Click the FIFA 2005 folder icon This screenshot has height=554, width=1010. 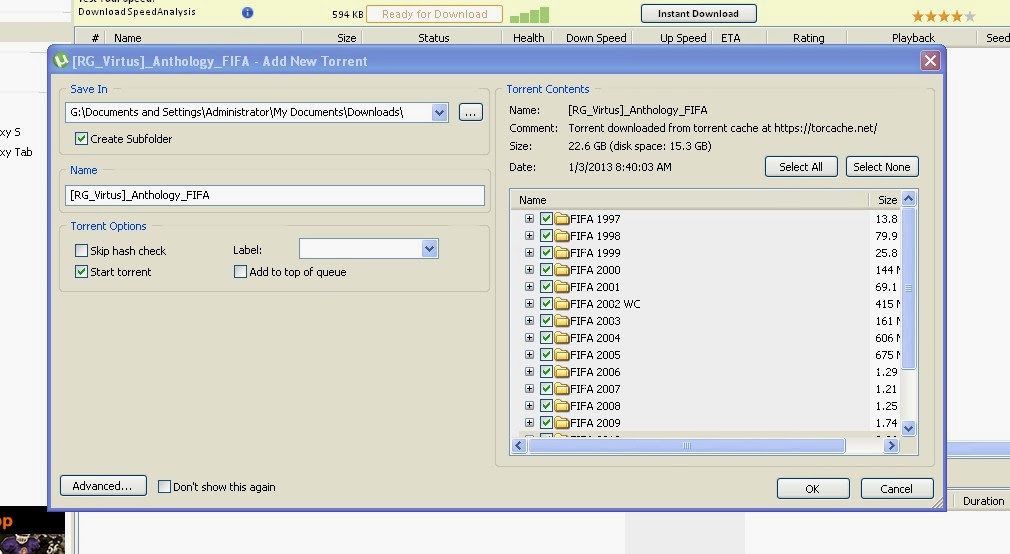click(562, 354)
